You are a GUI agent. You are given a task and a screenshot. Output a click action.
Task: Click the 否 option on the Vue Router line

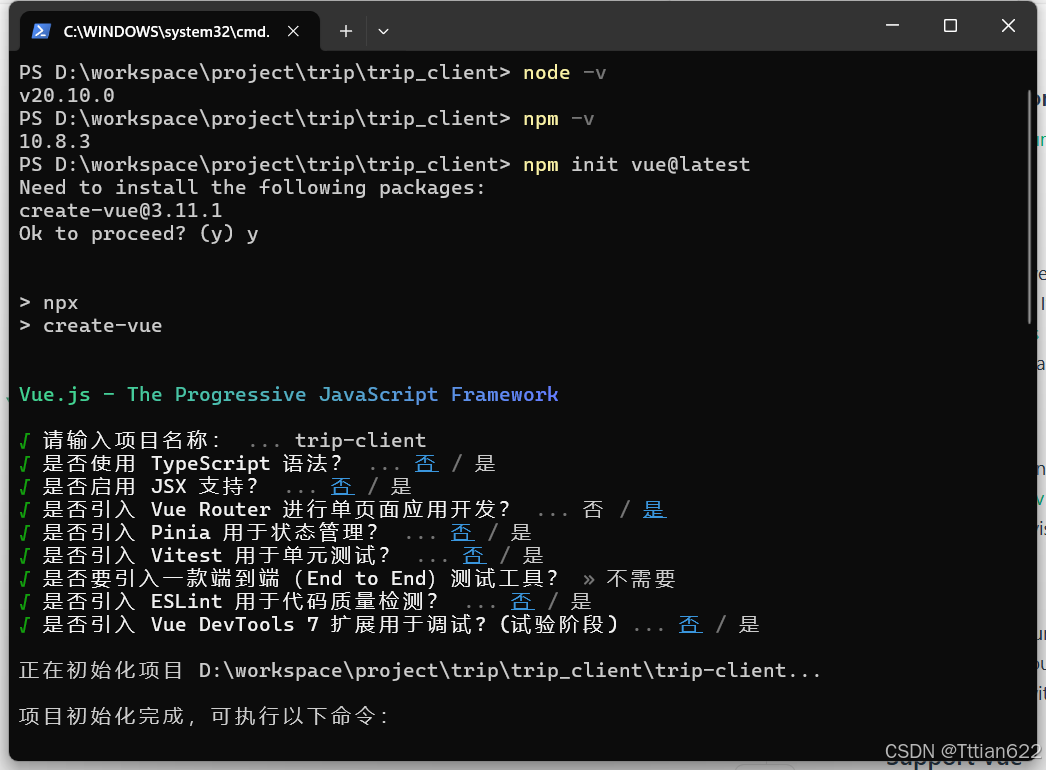pyautogui.click(x=592, y=510)
